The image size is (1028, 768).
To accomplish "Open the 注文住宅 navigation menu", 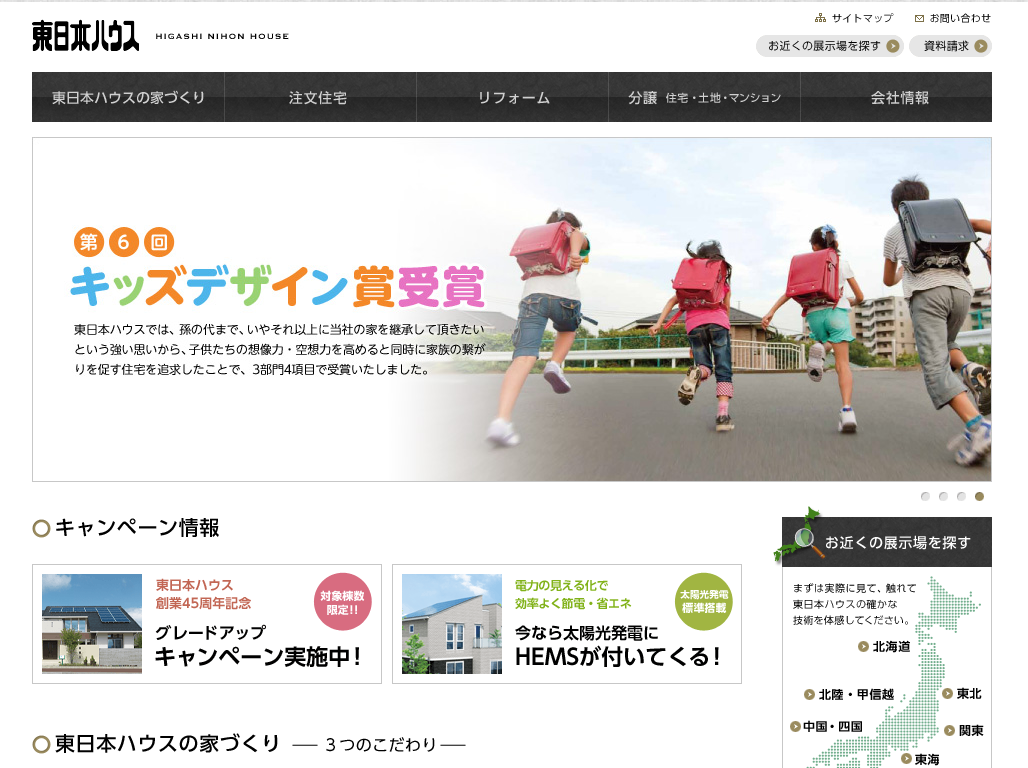I will [x=320, y=97].
